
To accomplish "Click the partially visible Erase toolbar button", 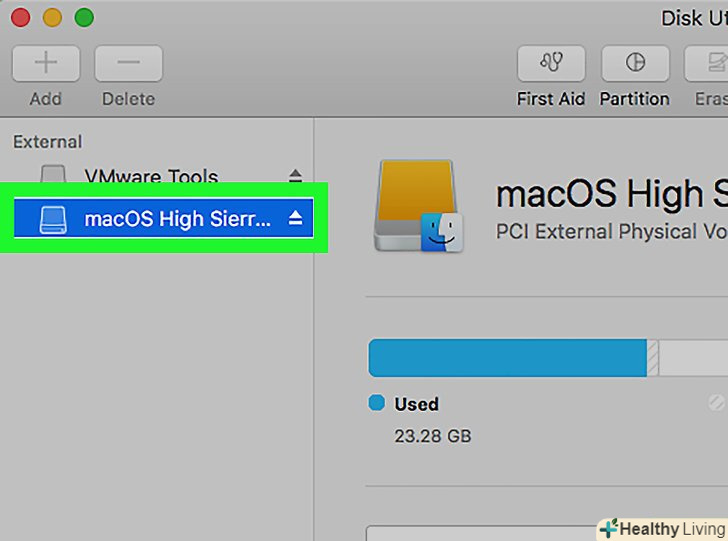I will pos(708,64).
